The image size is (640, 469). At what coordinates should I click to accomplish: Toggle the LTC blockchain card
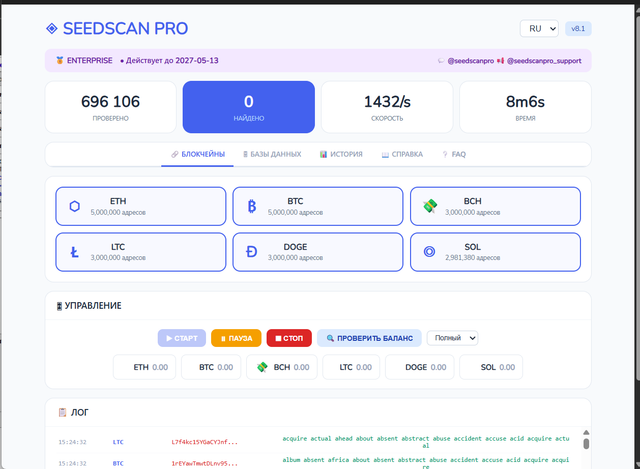coord(141,252)
